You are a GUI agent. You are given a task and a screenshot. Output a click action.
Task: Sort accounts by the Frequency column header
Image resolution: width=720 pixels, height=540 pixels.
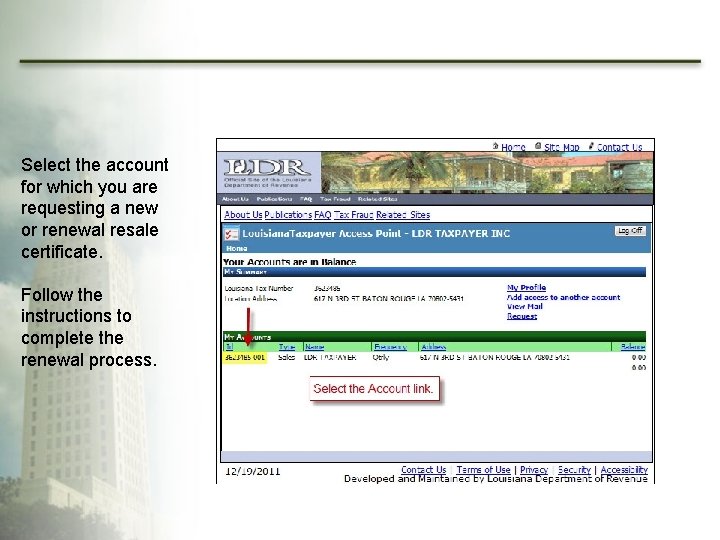pos(390,347)
